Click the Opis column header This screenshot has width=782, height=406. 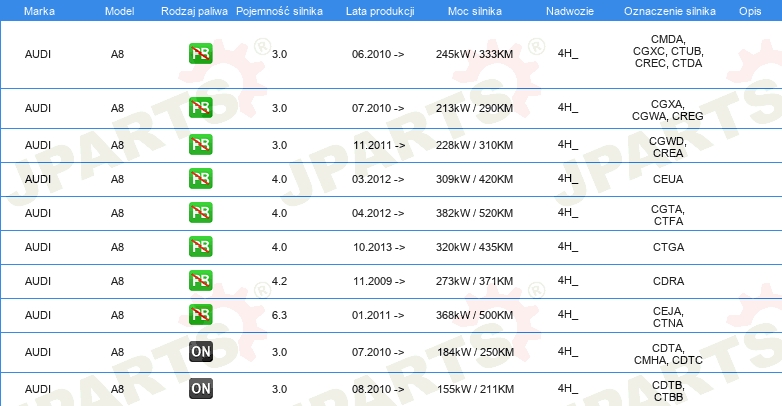[750, 11]
